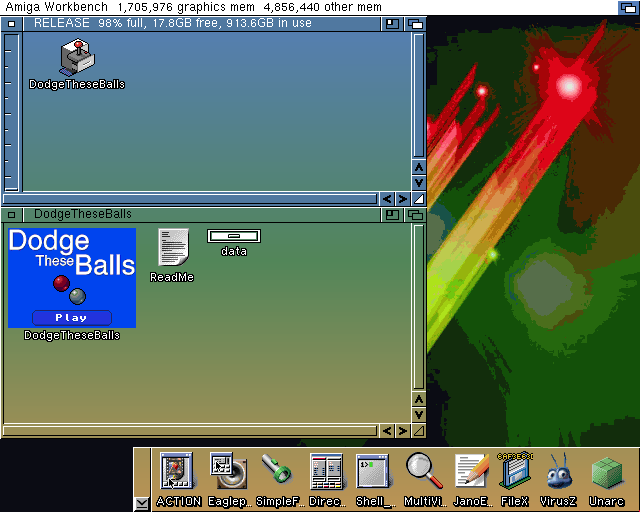Open Directory Opus dock icon
The image size is (640, 512).
(x=326, y=471)
